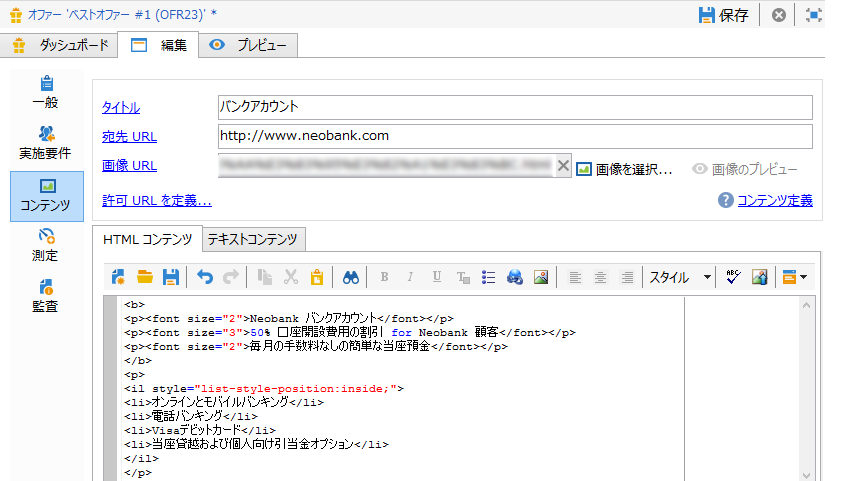
Task: Select the 実施要件 section in sidebar
Action: 46,143
